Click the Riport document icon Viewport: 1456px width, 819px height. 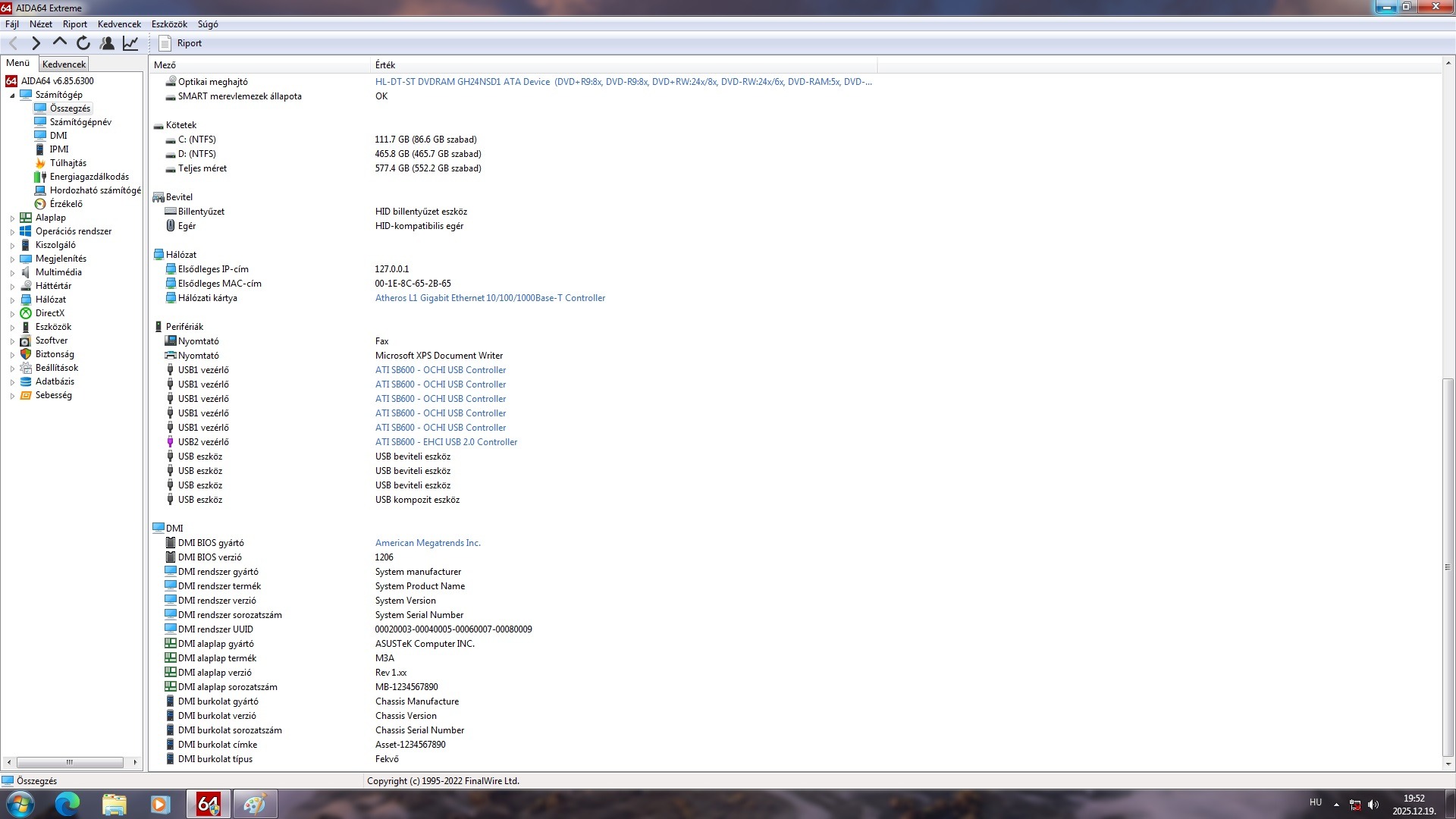click(x=165, y=43)
